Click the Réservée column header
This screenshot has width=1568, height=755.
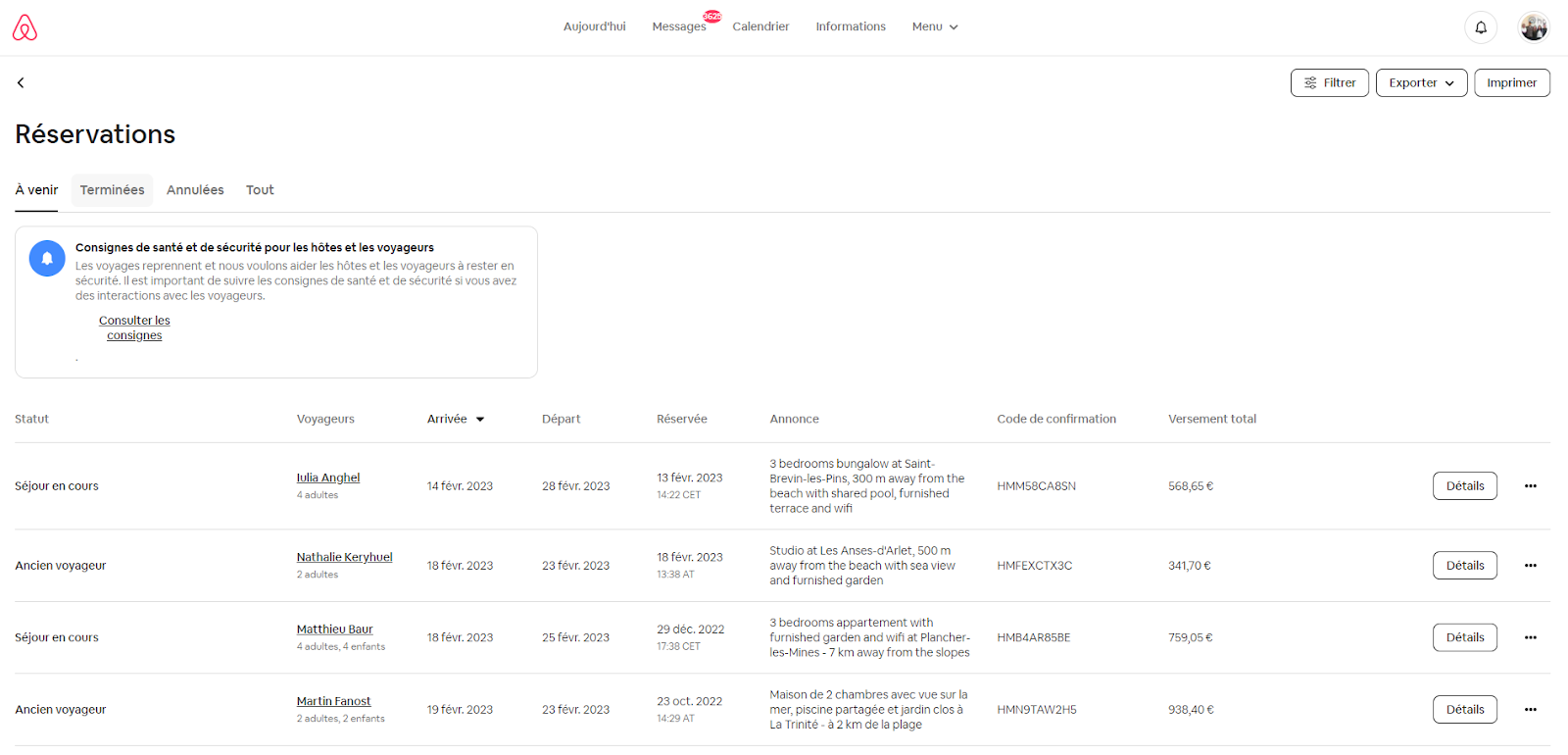point(681,420)
